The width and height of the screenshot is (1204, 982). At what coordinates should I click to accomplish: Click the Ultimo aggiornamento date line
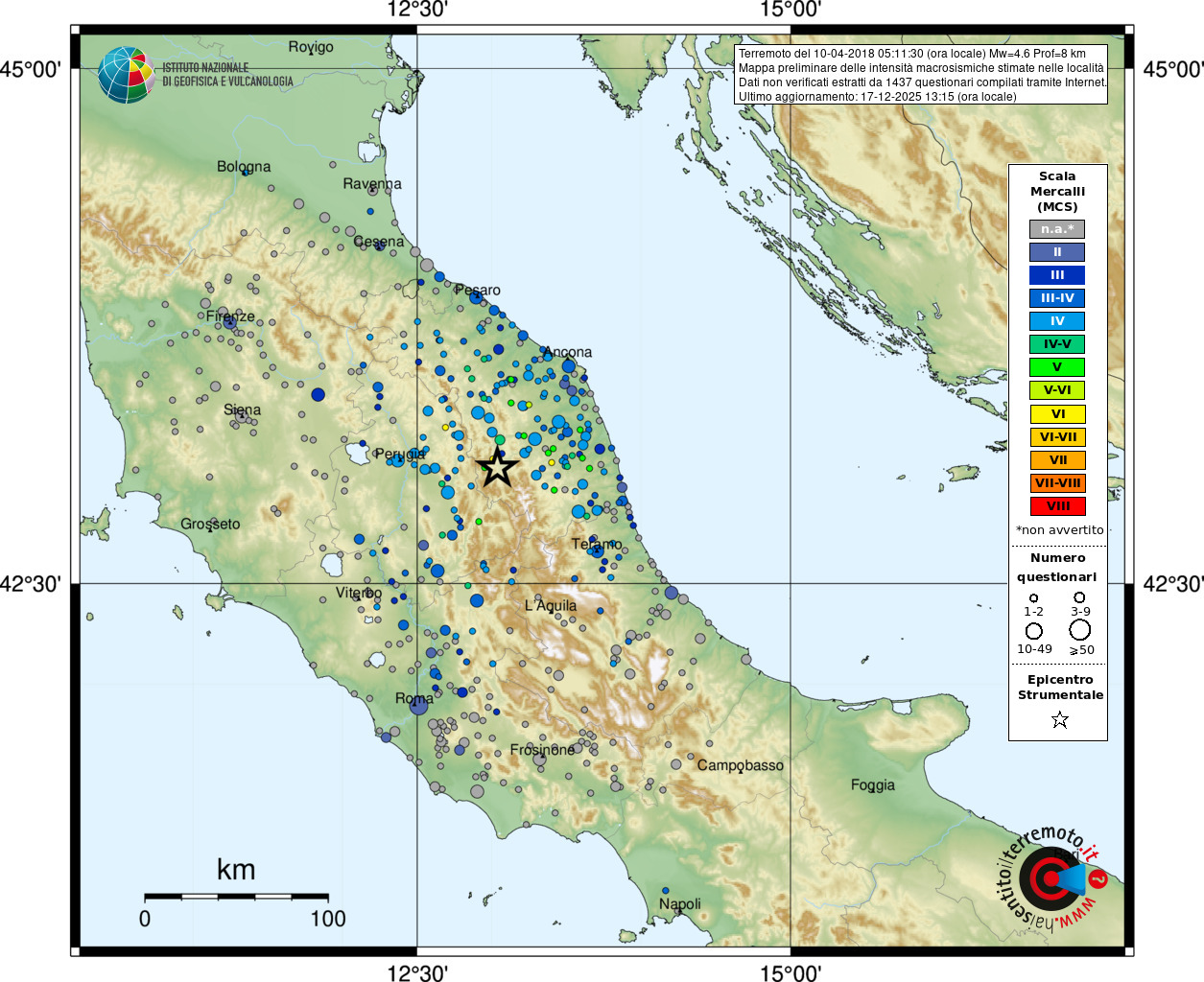pos(877,97)
